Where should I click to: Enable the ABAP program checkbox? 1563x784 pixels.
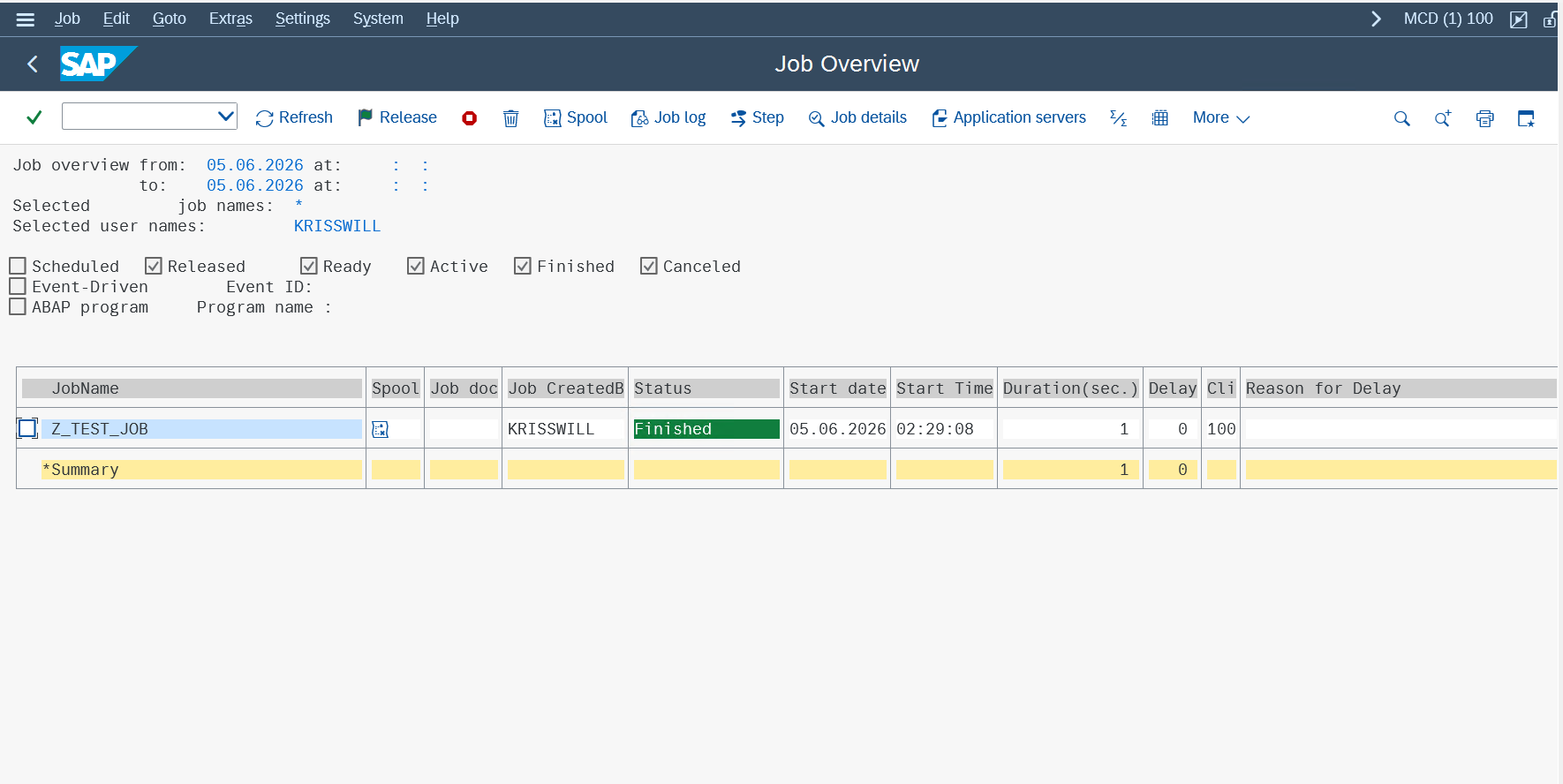[x=18, y=306]
